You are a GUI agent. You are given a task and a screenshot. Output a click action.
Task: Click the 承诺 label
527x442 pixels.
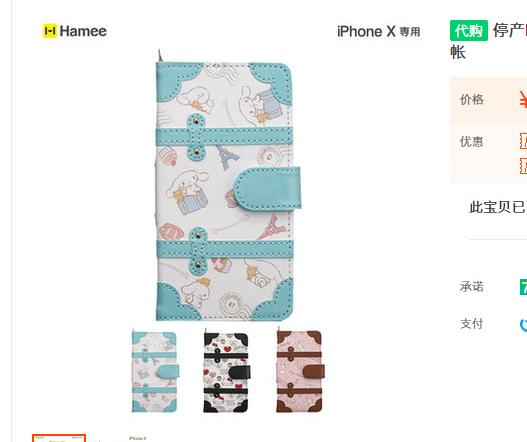[x=472, y=287]
